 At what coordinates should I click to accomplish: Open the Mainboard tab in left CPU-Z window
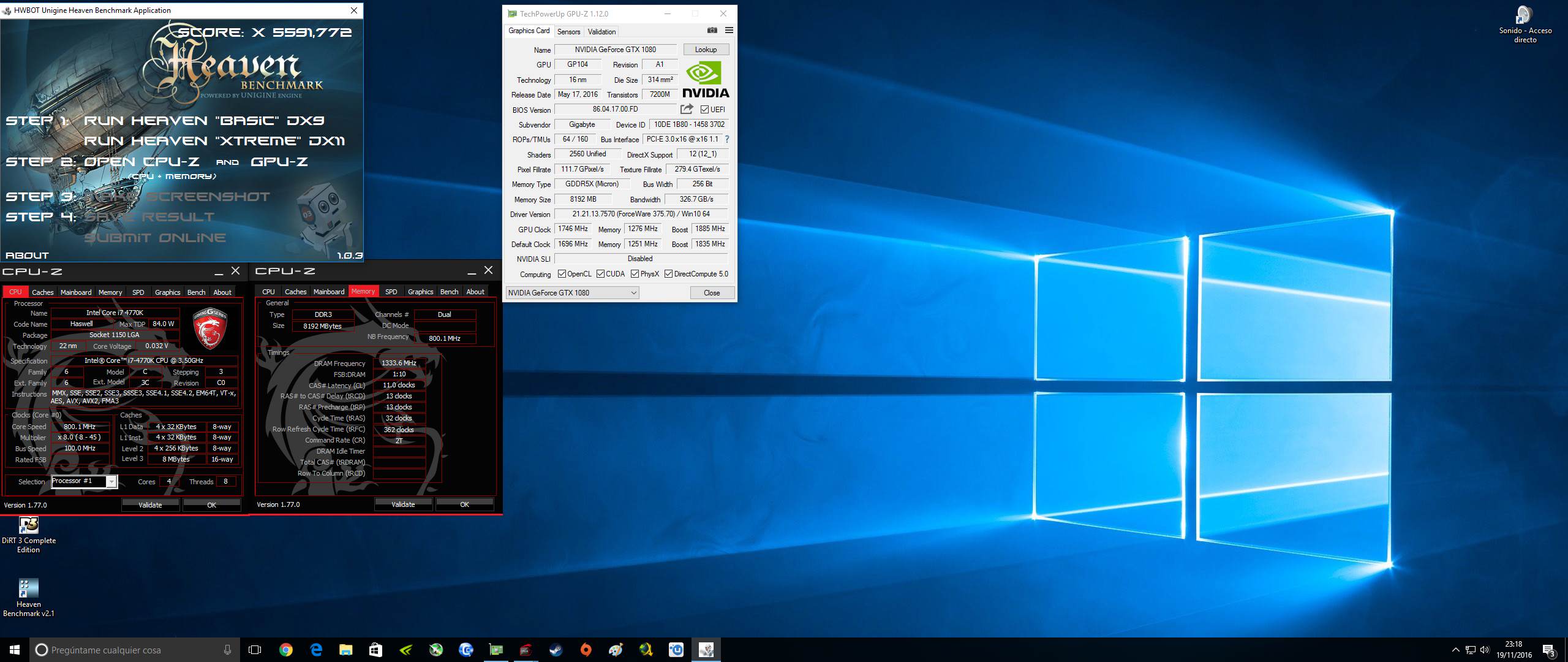coord(76,292)
